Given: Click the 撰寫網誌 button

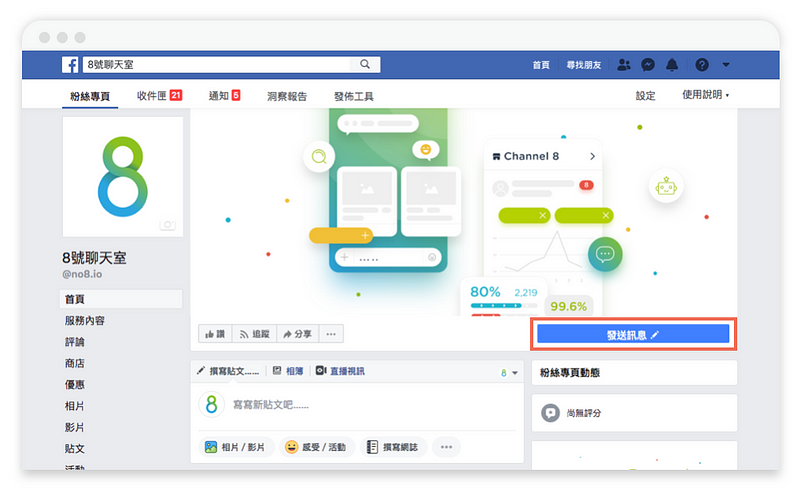Looking at the screenshot, I should pyautogui.click(x=393, y=447).
